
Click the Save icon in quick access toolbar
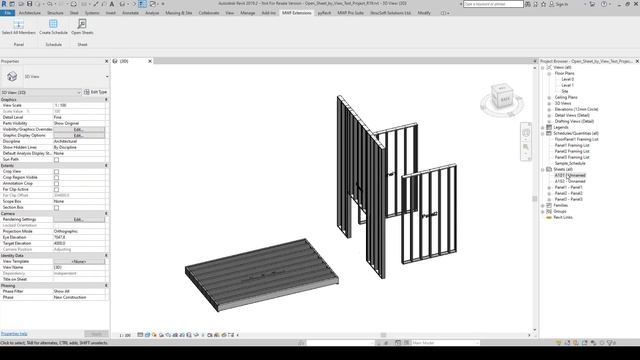coord(29,4)
